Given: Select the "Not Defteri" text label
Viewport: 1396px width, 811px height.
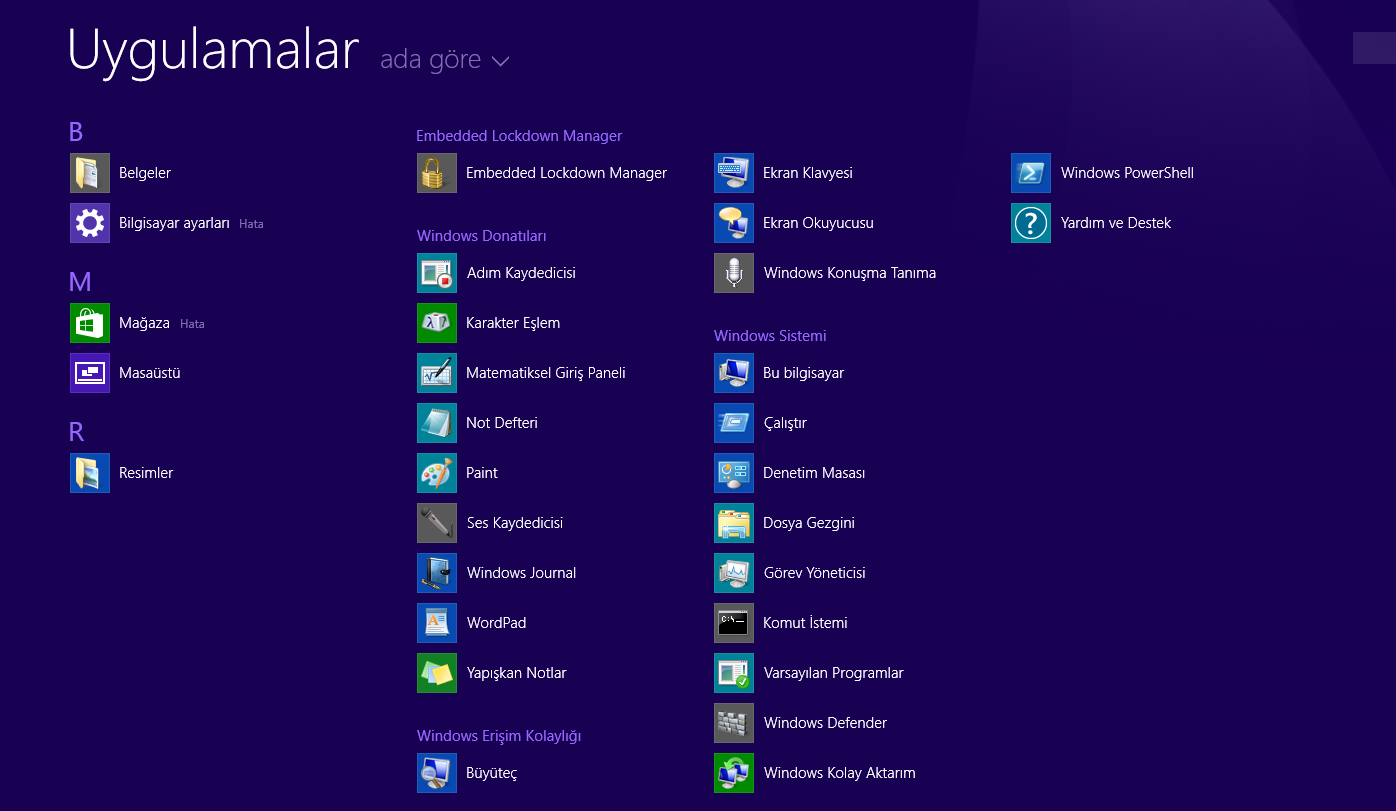Looking at the screenshot, I should coord(502,423).
